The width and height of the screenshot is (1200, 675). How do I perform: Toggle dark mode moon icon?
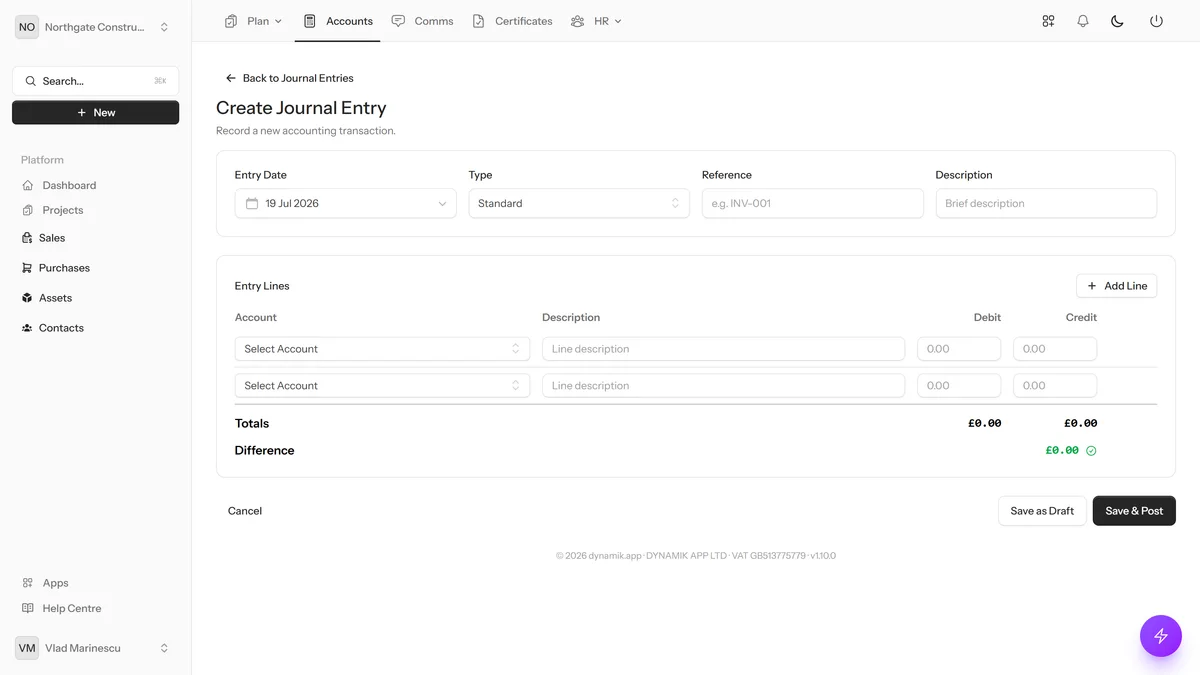coord(1118,21)
